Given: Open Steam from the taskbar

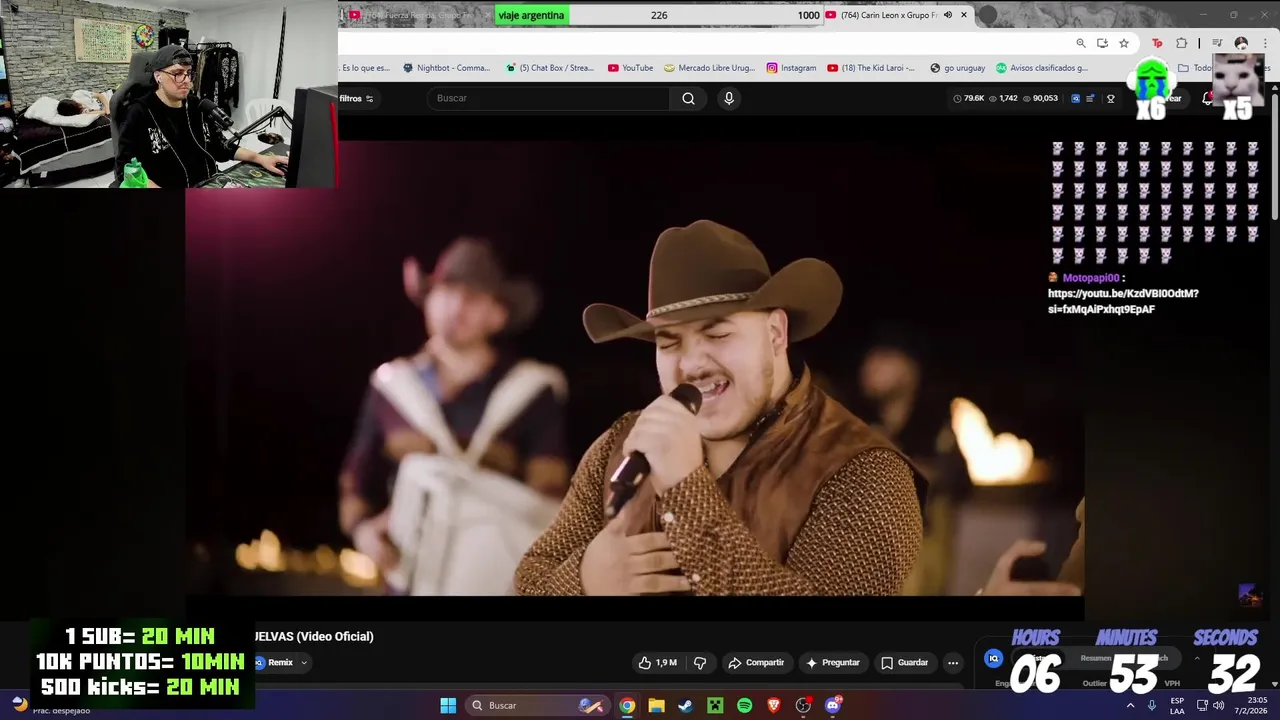Looking at the screenshot, I should 685,705.
